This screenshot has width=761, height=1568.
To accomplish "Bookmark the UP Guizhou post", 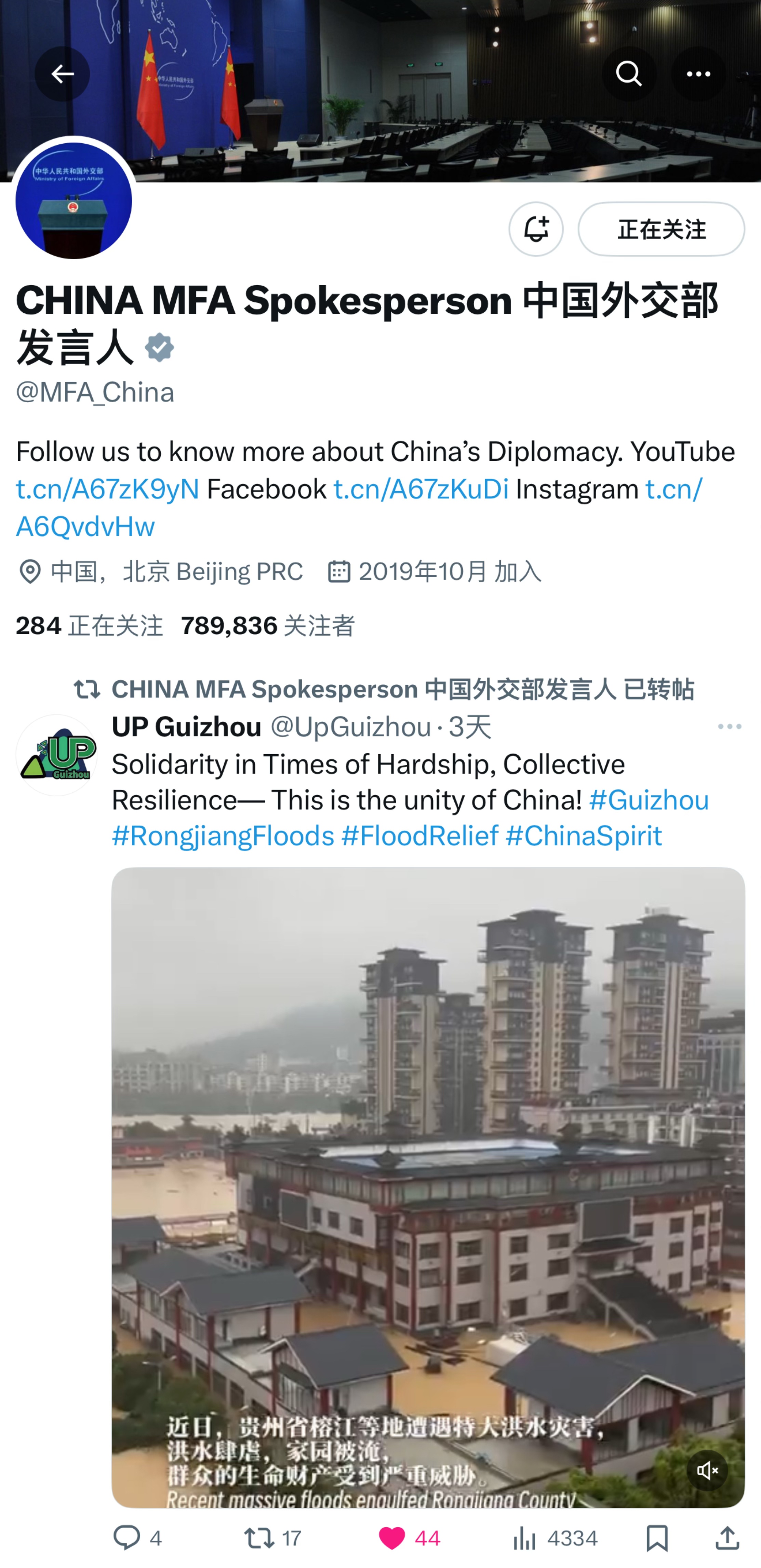I will click(x=656, y=1538).
